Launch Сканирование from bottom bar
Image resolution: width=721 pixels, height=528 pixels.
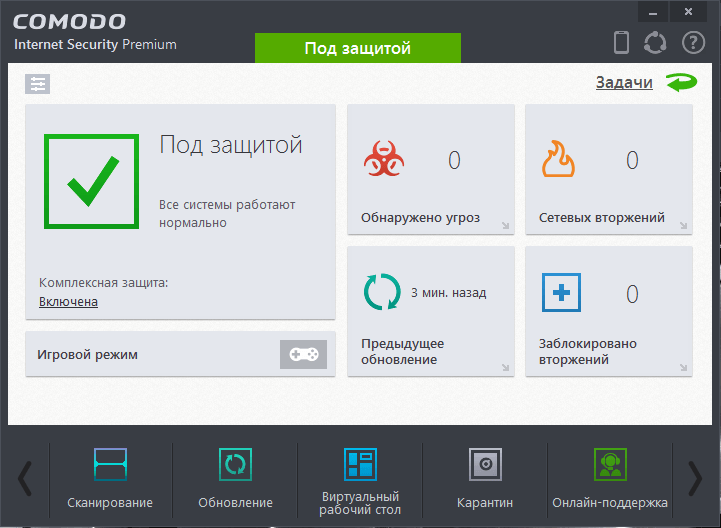pos(110,479)
